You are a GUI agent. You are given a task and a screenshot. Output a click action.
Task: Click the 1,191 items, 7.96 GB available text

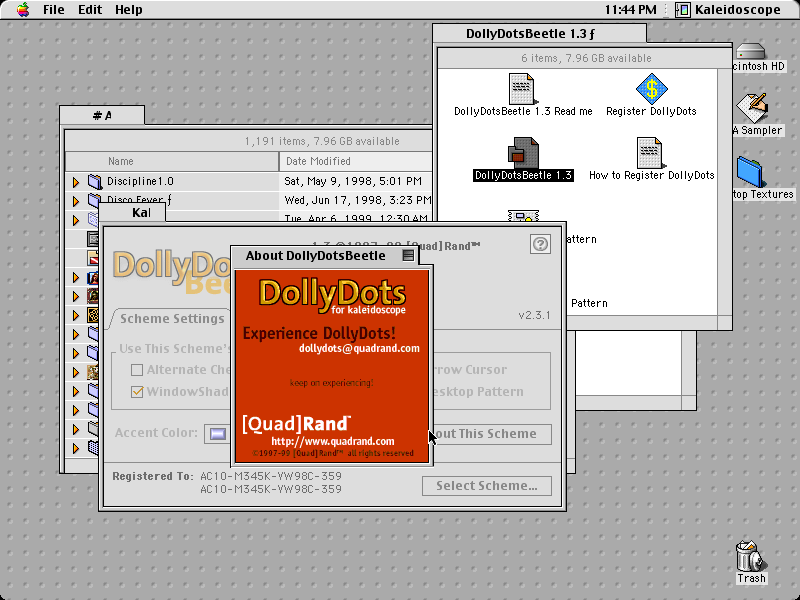click(322, 141)
